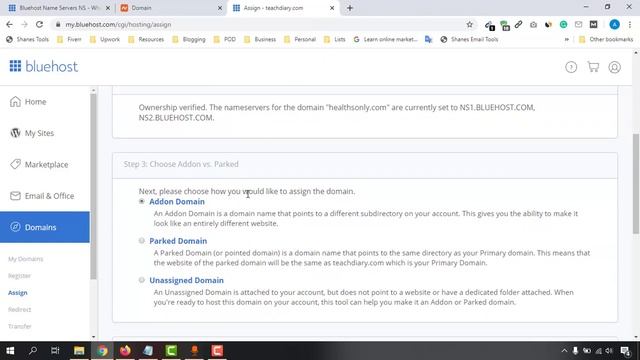
Task: Select the Unassigned Domain radio button
Action: click(142, 280)
